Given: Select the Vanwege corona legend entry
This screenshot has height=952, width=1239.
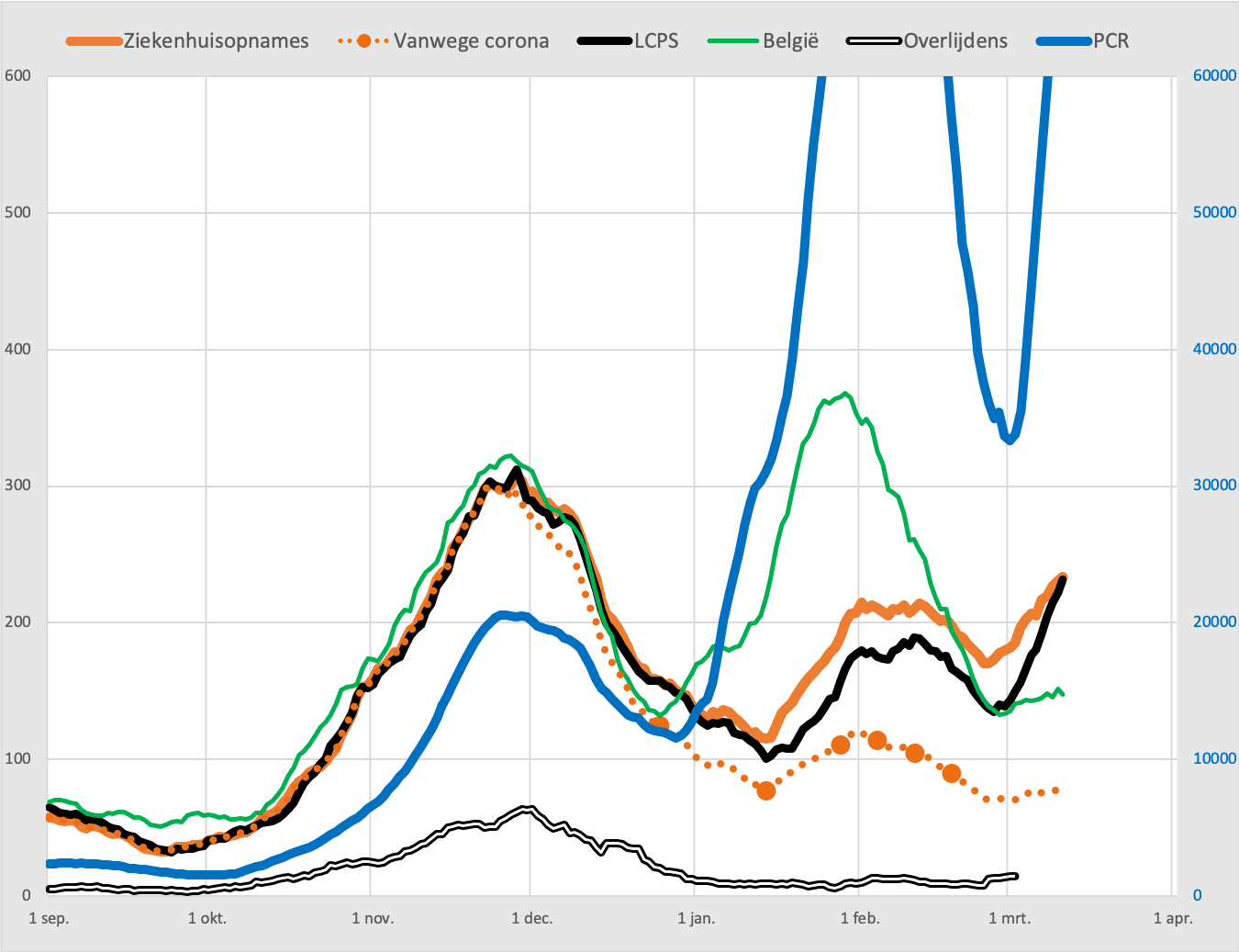Looking at the screenshot, I should click(443, 41).
